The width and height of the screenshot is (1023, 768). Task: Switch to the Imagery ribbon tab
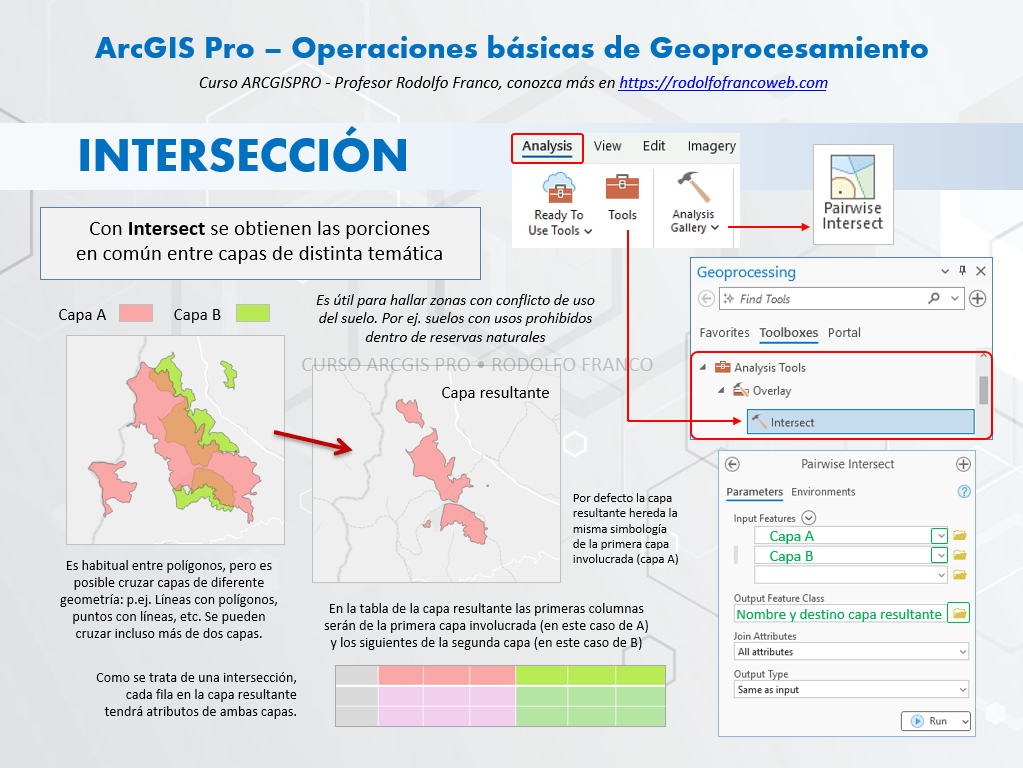(x=711, y=146)
